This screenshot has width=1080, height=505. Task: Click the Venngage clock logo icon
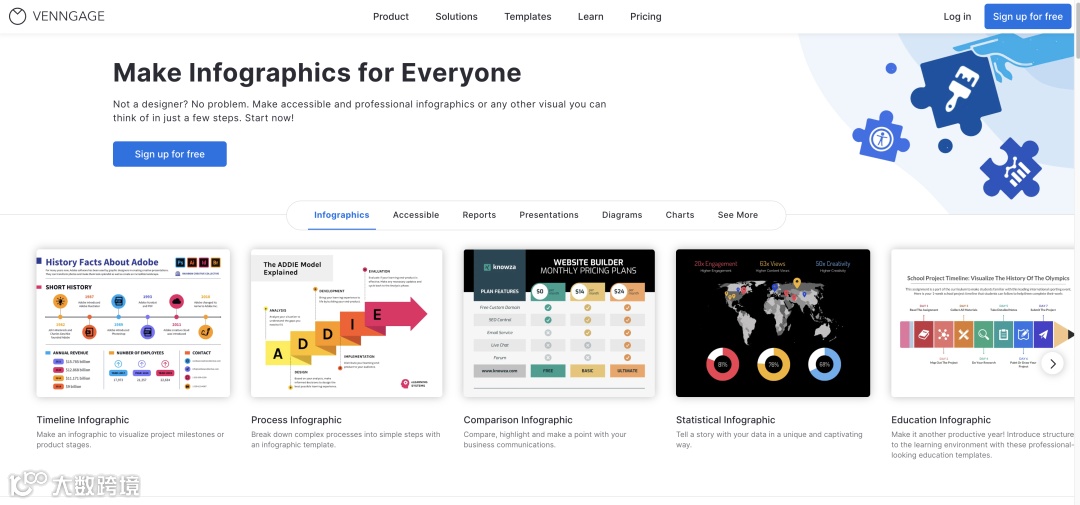tap(18, 17)
